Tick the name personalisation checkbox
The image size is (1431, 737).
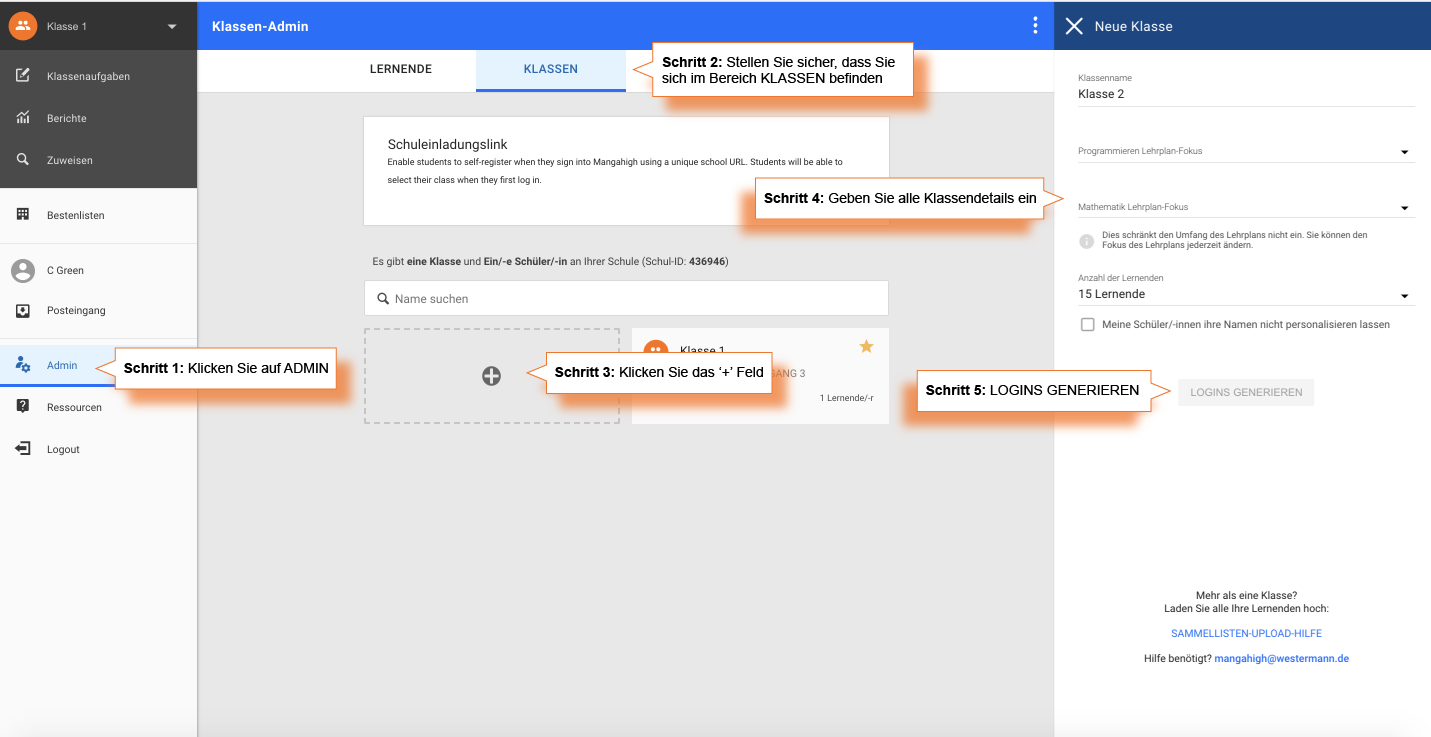coord(1087,324)
